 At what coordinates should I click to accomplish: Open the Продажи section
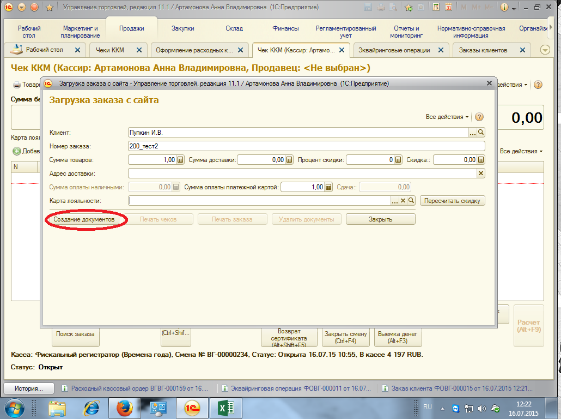(132, 28)
